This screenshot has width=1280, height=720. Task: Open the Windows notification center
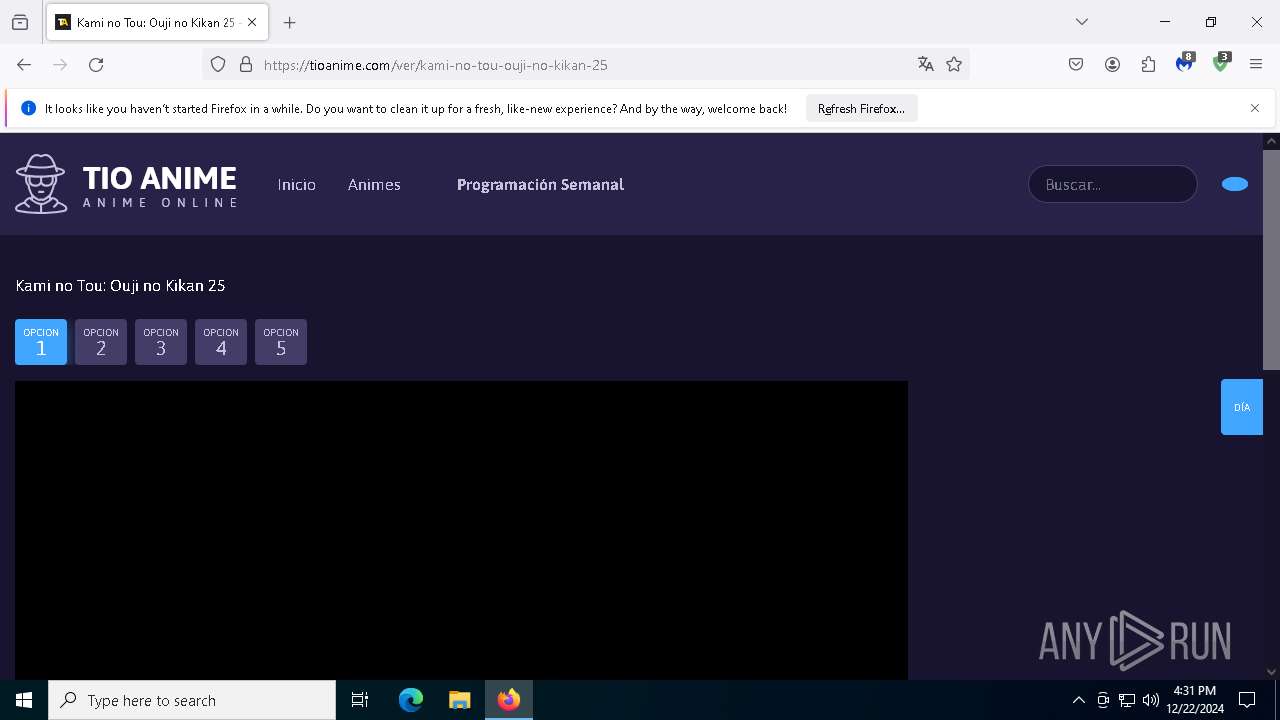[1247, 700]
